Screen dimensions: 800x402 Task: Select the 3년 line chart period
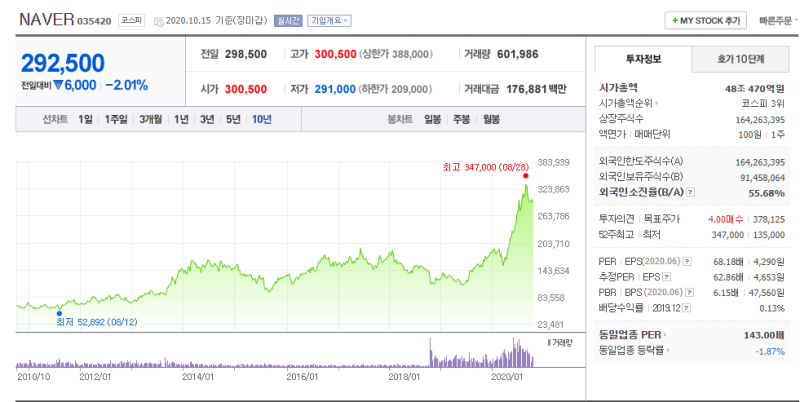coord(207,120)
